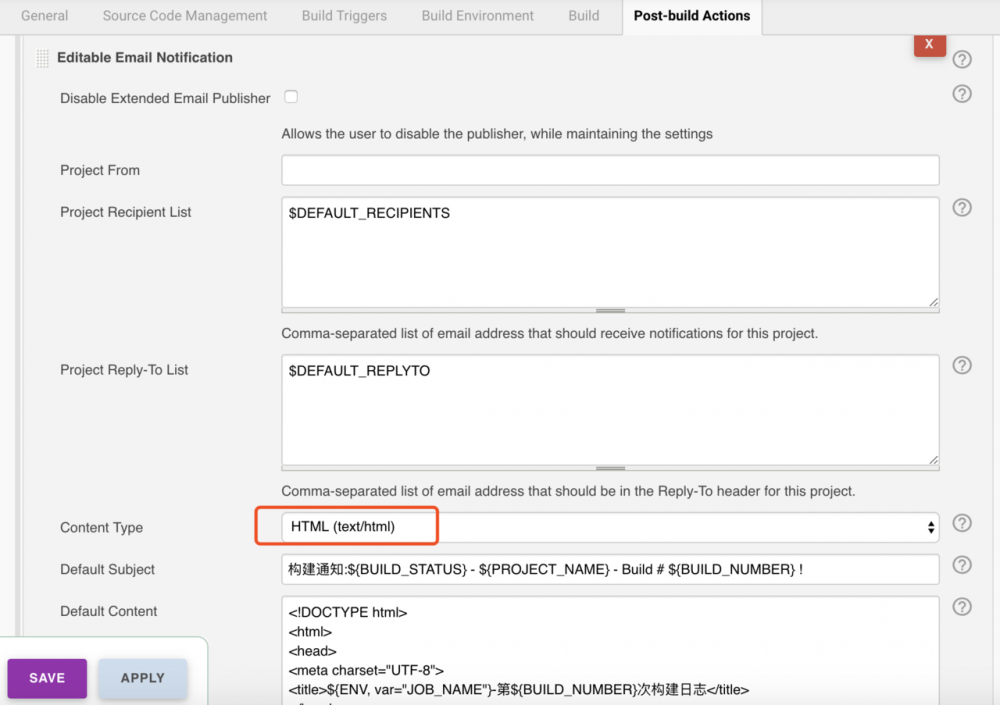Open help for Default Subject

click(x=962, y=564)
